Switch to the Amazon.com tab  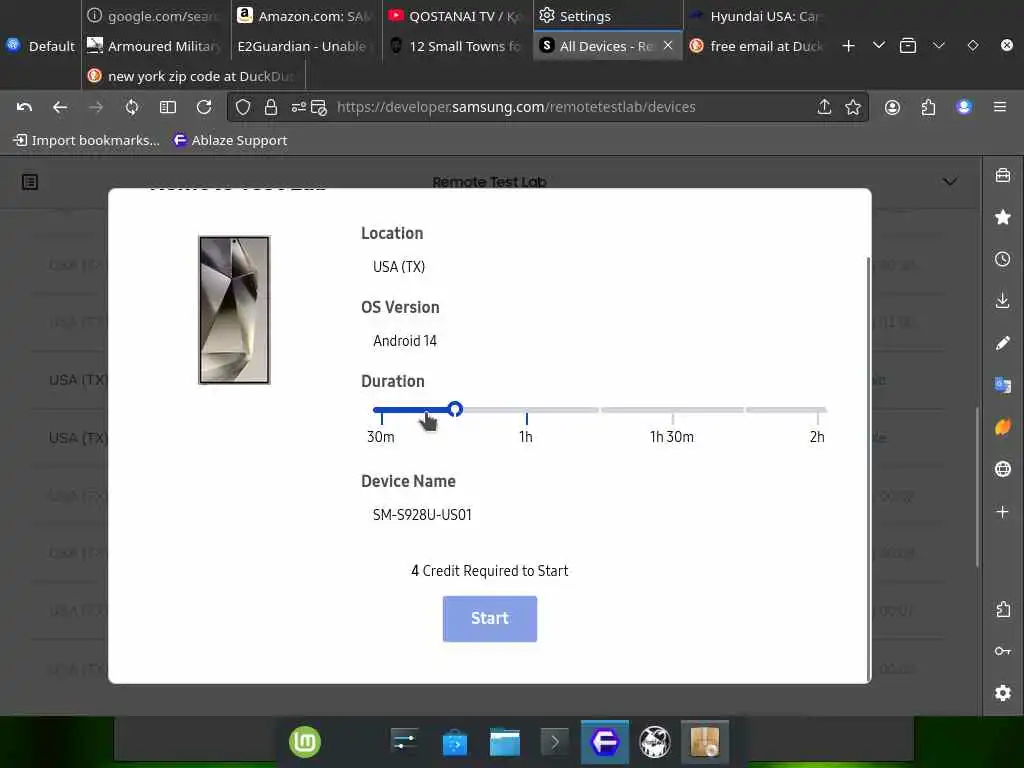click(305, 16)
